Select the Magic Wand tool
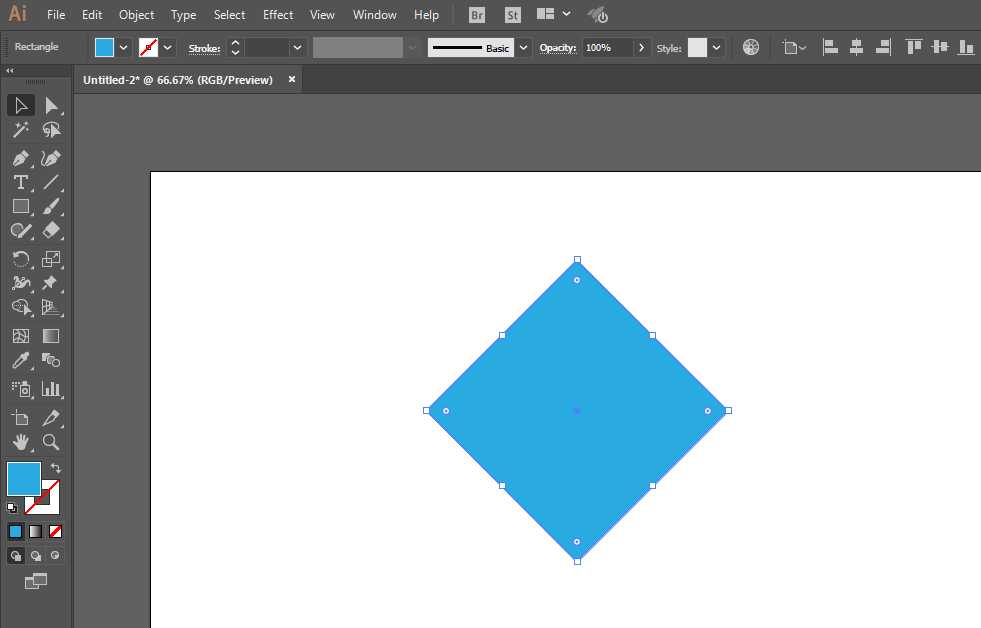981x628 pixels. click(21, 130)
